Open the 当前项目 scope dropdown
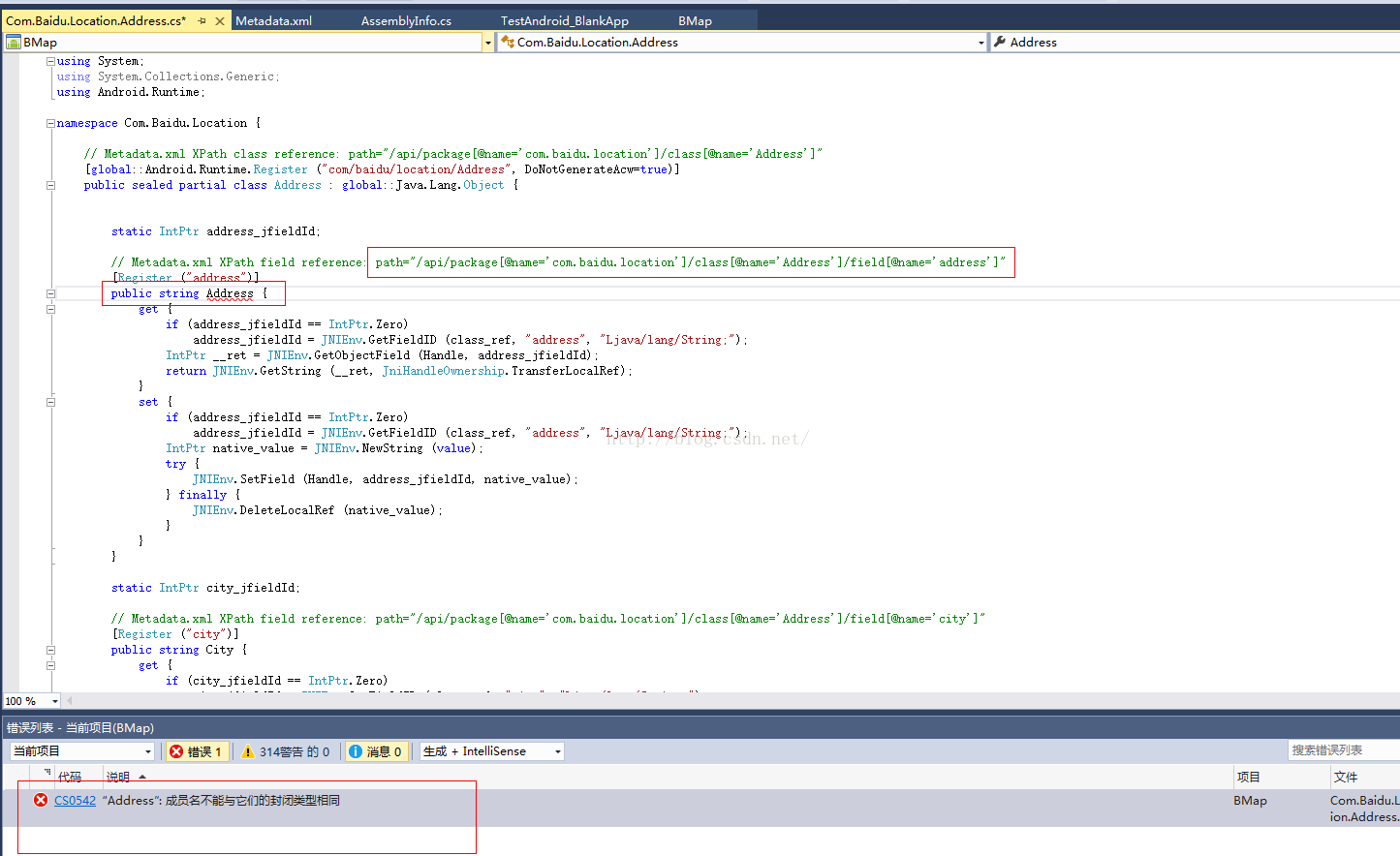The image size is (1400, 856). (x=82, y=751)
